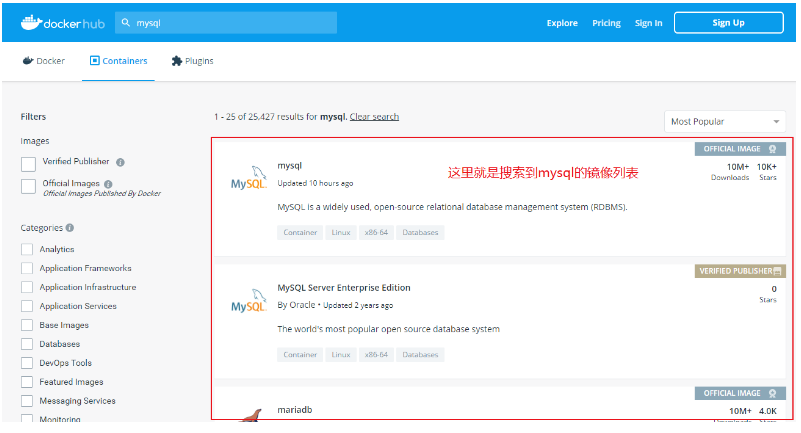801x433 pixels.
Task: Check the Application Frameworks category
Action: (27, 268)
